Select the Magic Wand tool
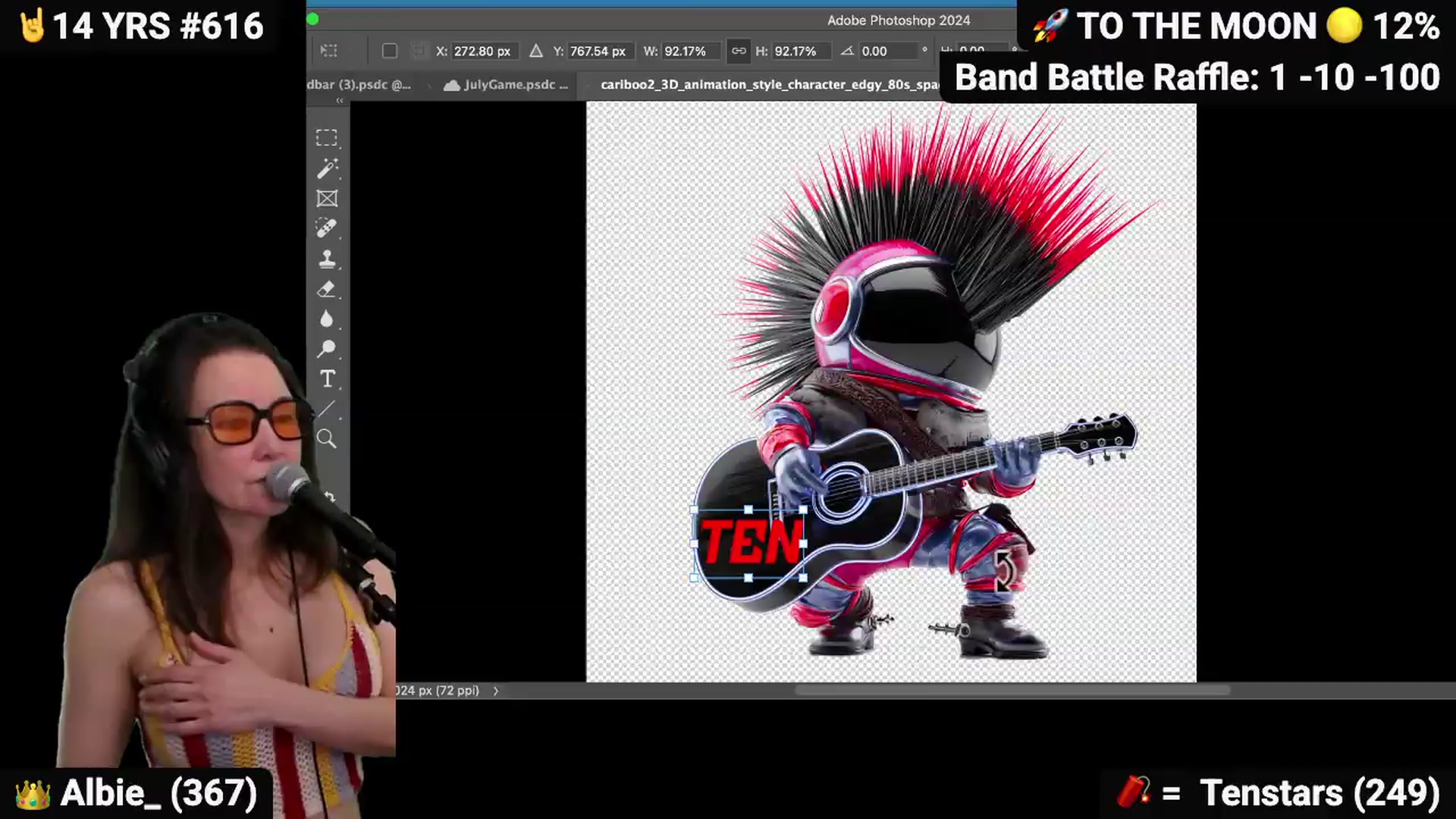 tap(327, 168)
